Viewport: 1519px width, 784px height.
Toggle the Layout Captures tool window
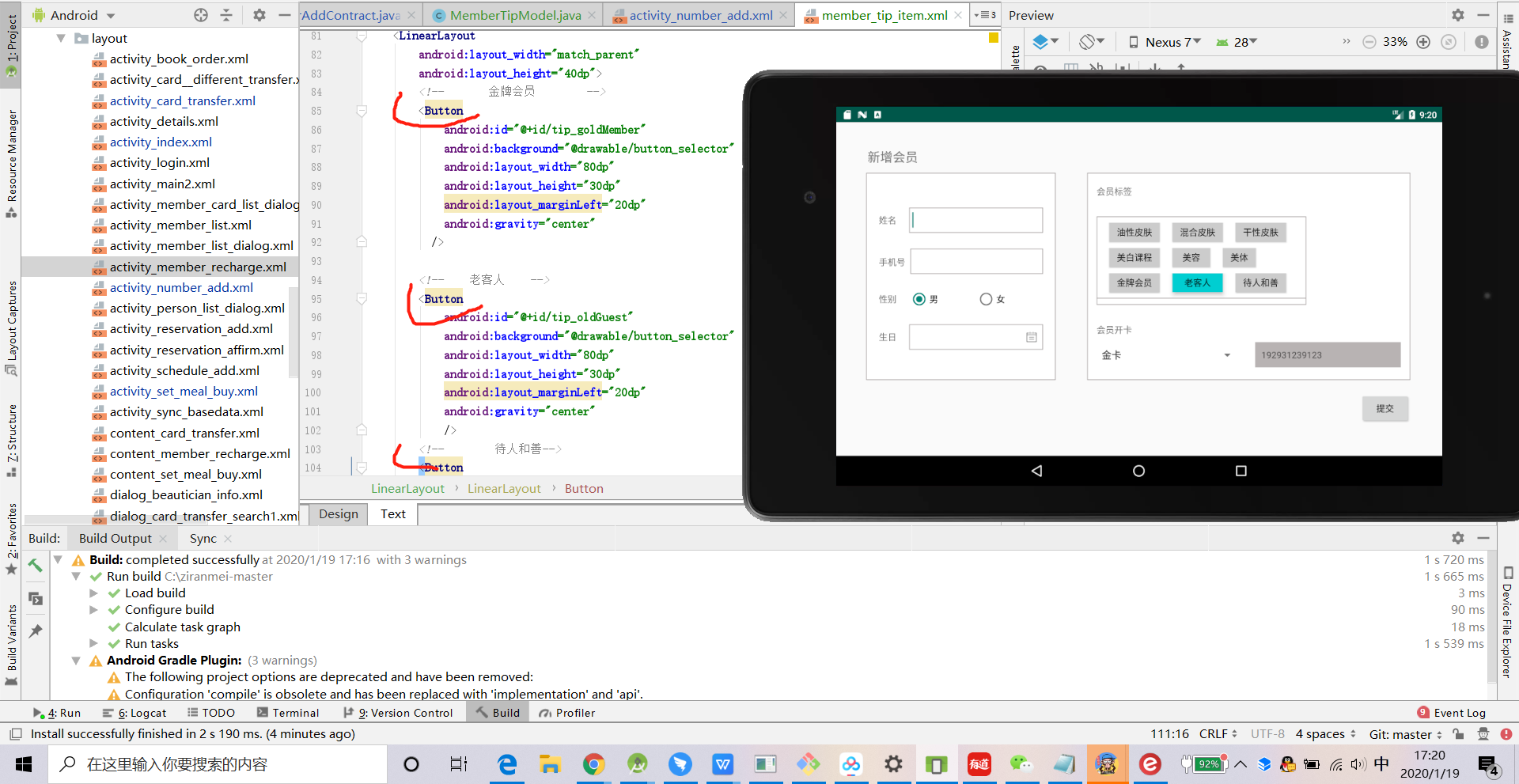11,328
